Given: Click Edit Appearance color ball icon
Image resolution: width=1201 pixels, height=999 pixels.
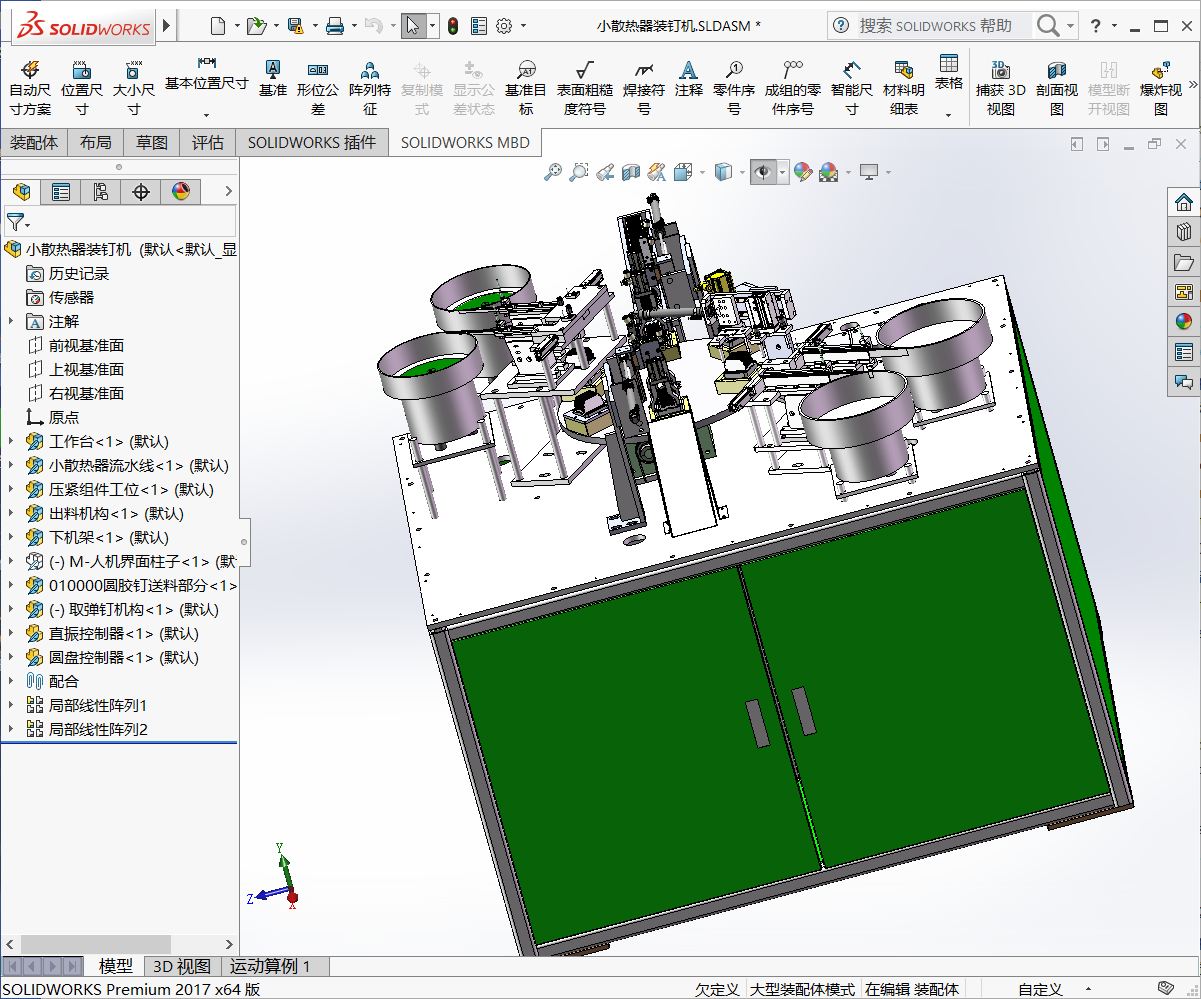Looking at the screenshot, I should pyautogui.click(x=803, y=173).
